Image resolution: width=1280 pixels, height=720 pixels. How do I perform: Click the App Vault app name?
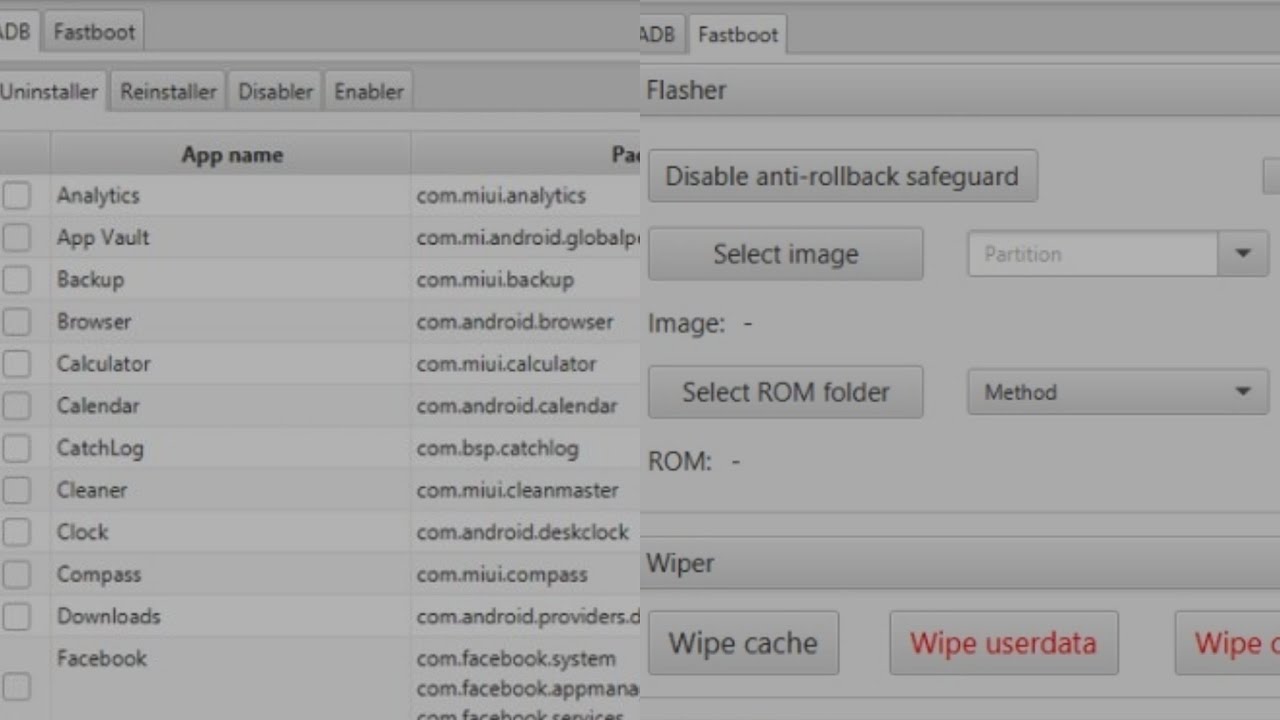pyautogui.click(x=103, y=238)
